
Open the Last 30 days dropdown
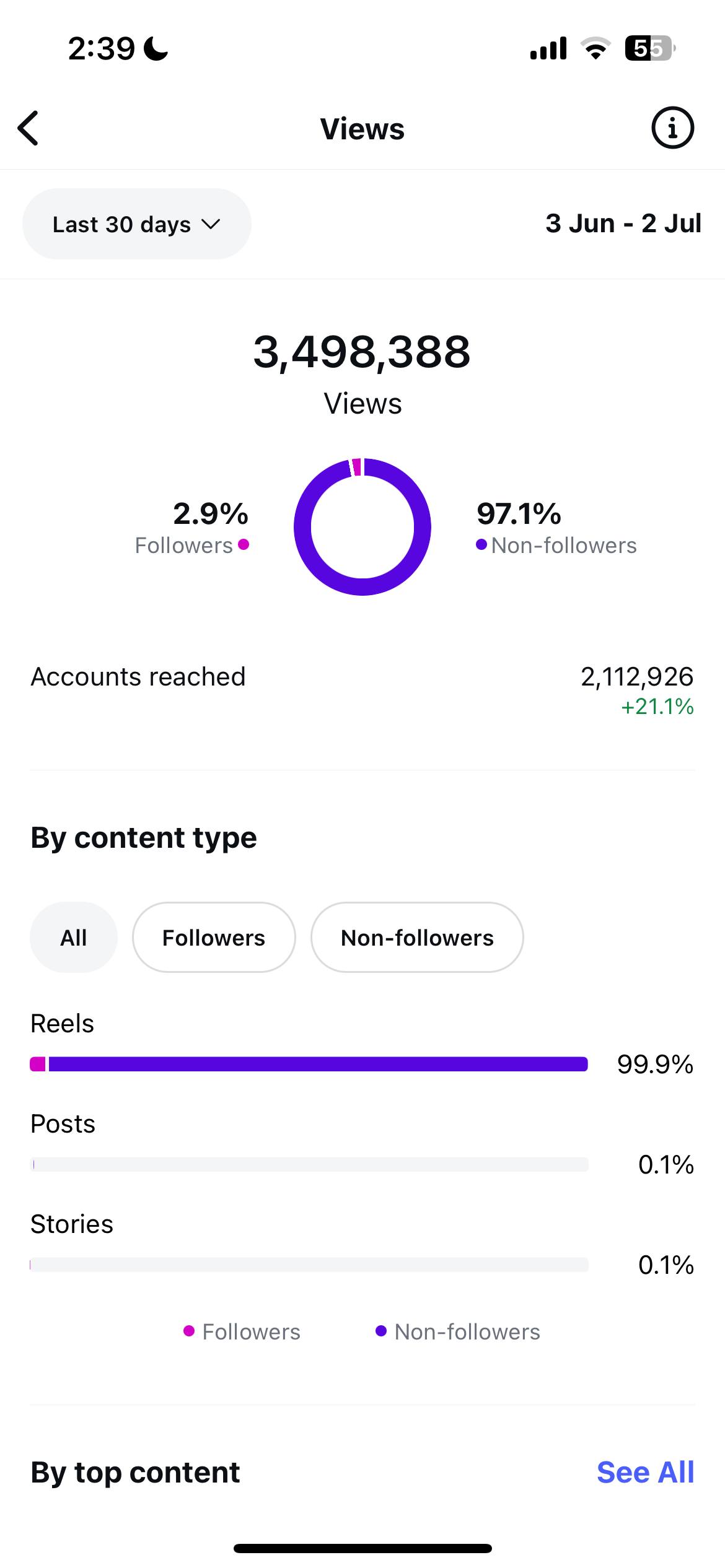pos(137,224)
